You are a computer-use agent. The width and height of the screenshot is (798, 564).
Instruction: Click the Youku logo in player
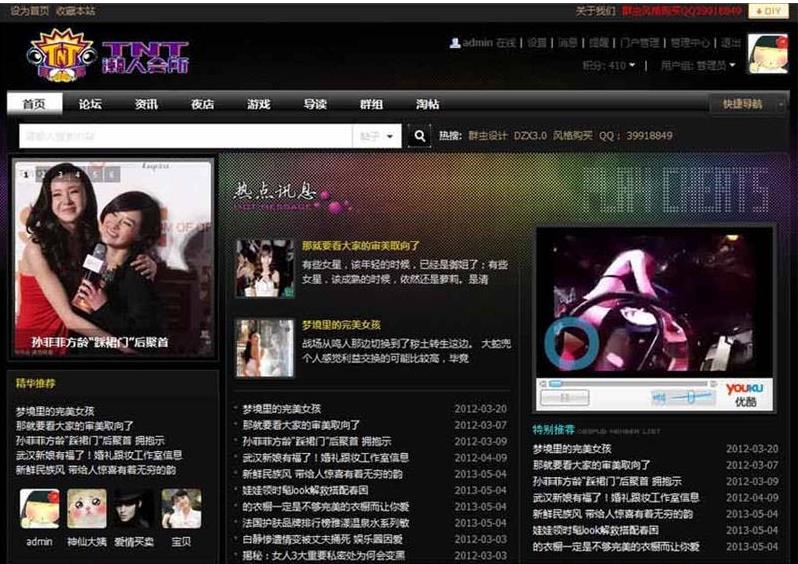[744, 393]
